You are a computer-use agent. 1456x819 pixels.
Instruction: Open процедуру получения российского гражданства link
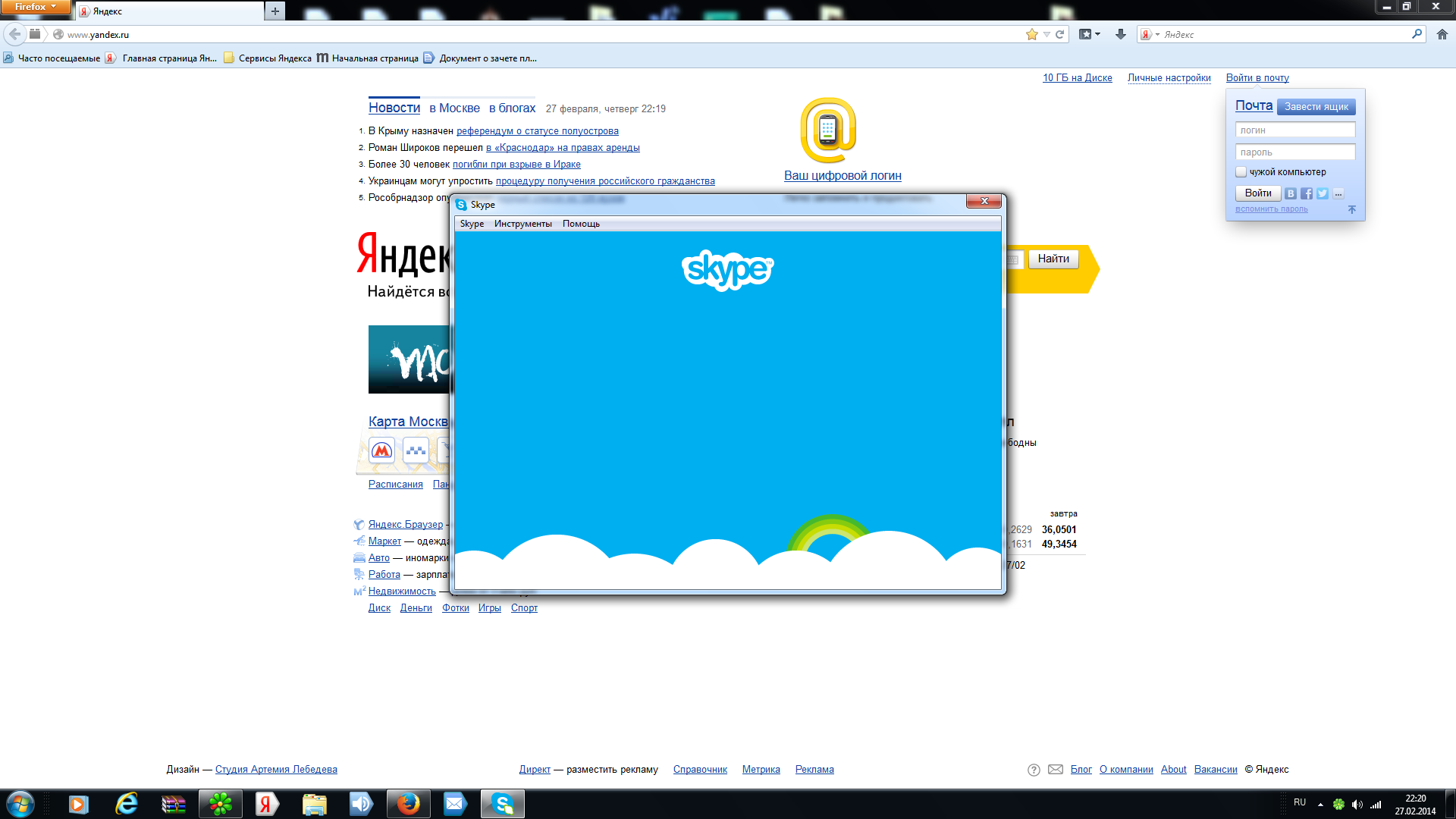605,181
